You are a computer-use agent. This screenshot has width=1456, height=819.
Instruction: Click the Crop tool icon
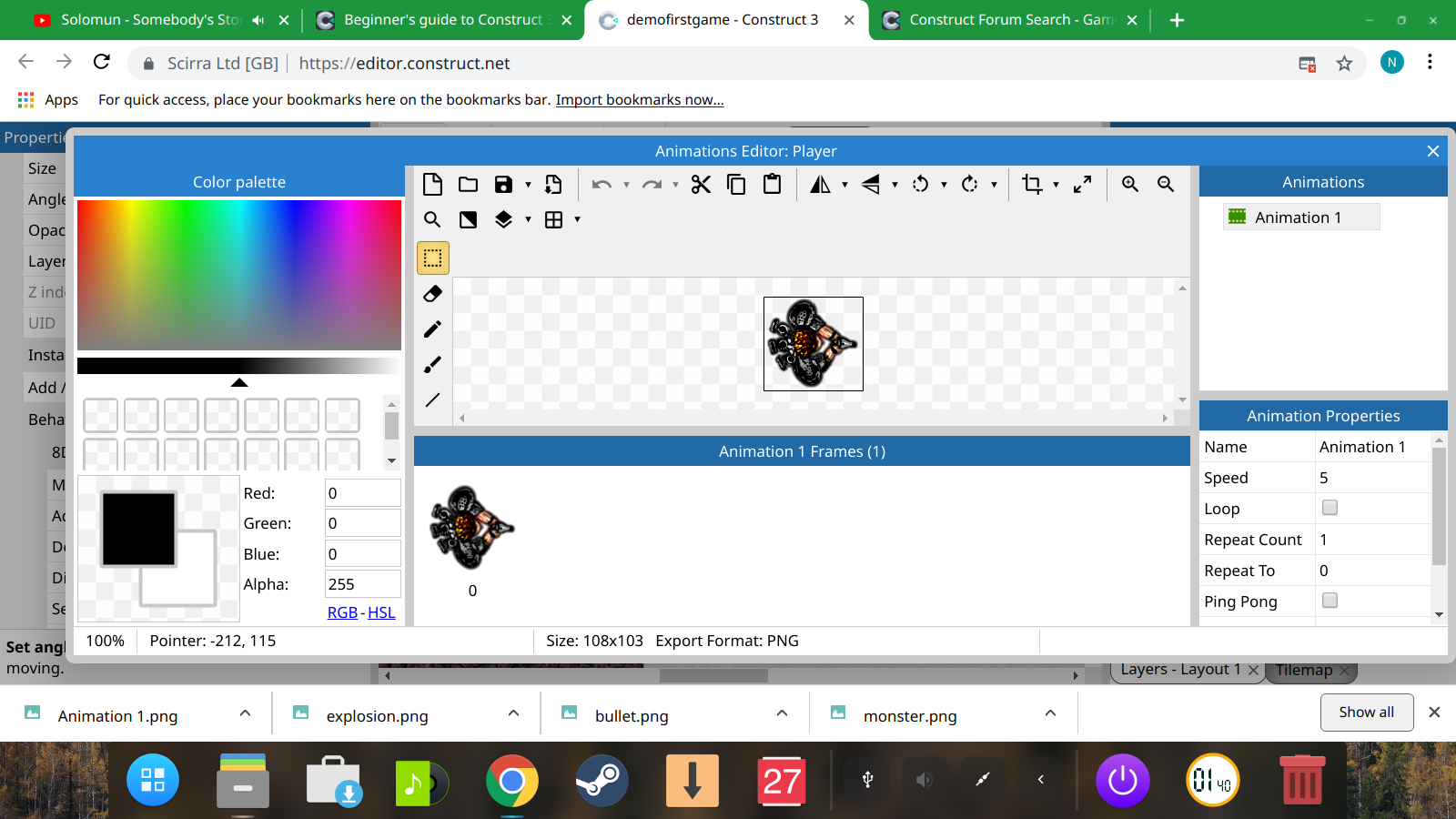pyautogui.click(x=1031, y=184)
